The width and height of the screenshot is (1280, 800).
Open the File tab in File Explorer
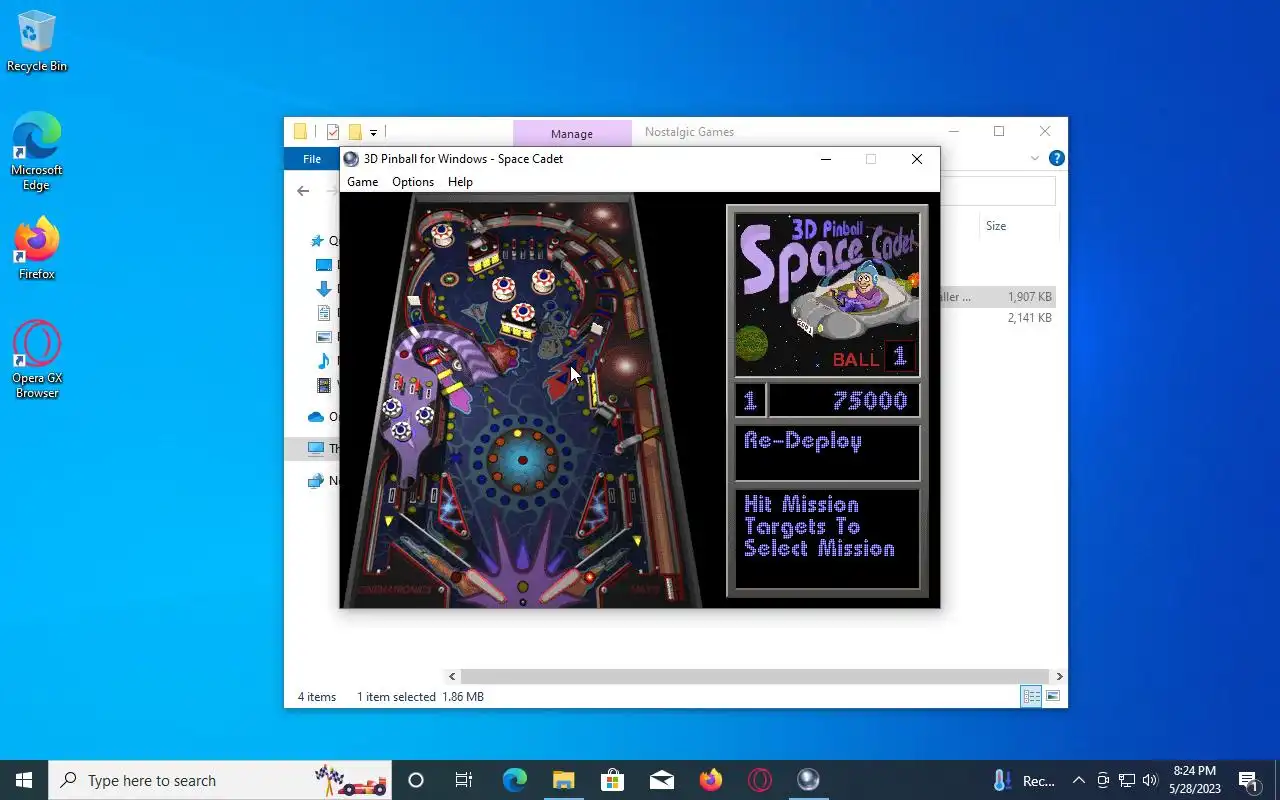(312, 159)
